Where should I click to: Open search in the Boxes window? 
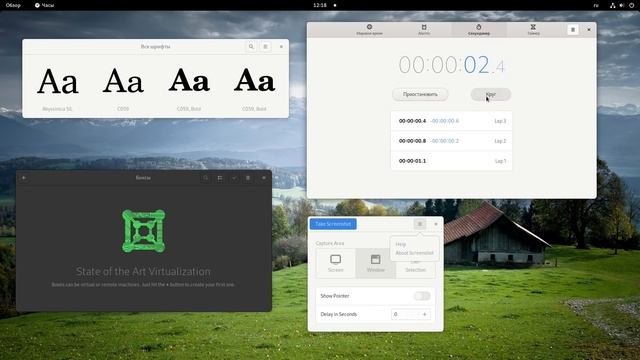coord(206,178)
